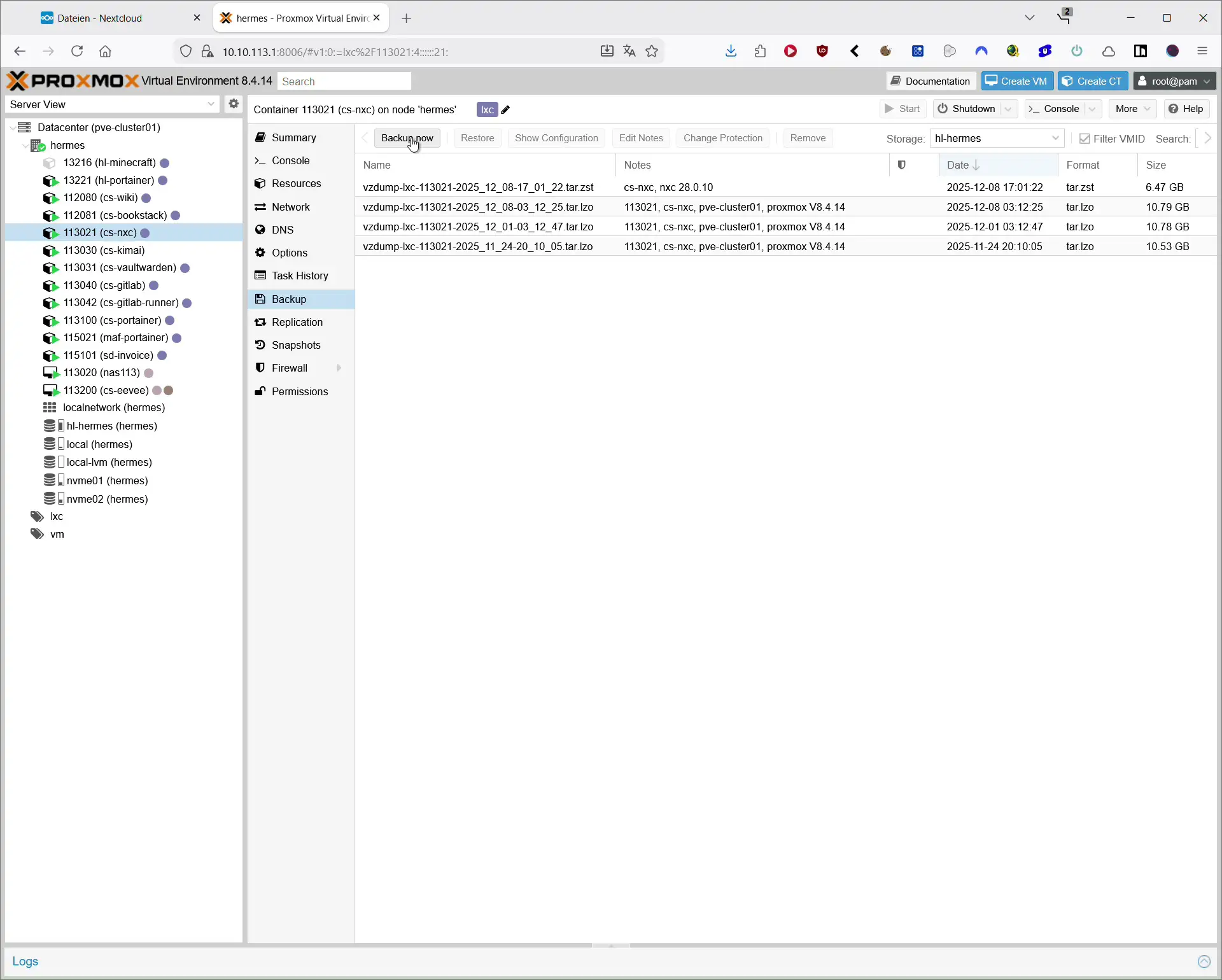The image size is (1222, 980).
Task: Open the Permissions panel
Action: [300, 391]
